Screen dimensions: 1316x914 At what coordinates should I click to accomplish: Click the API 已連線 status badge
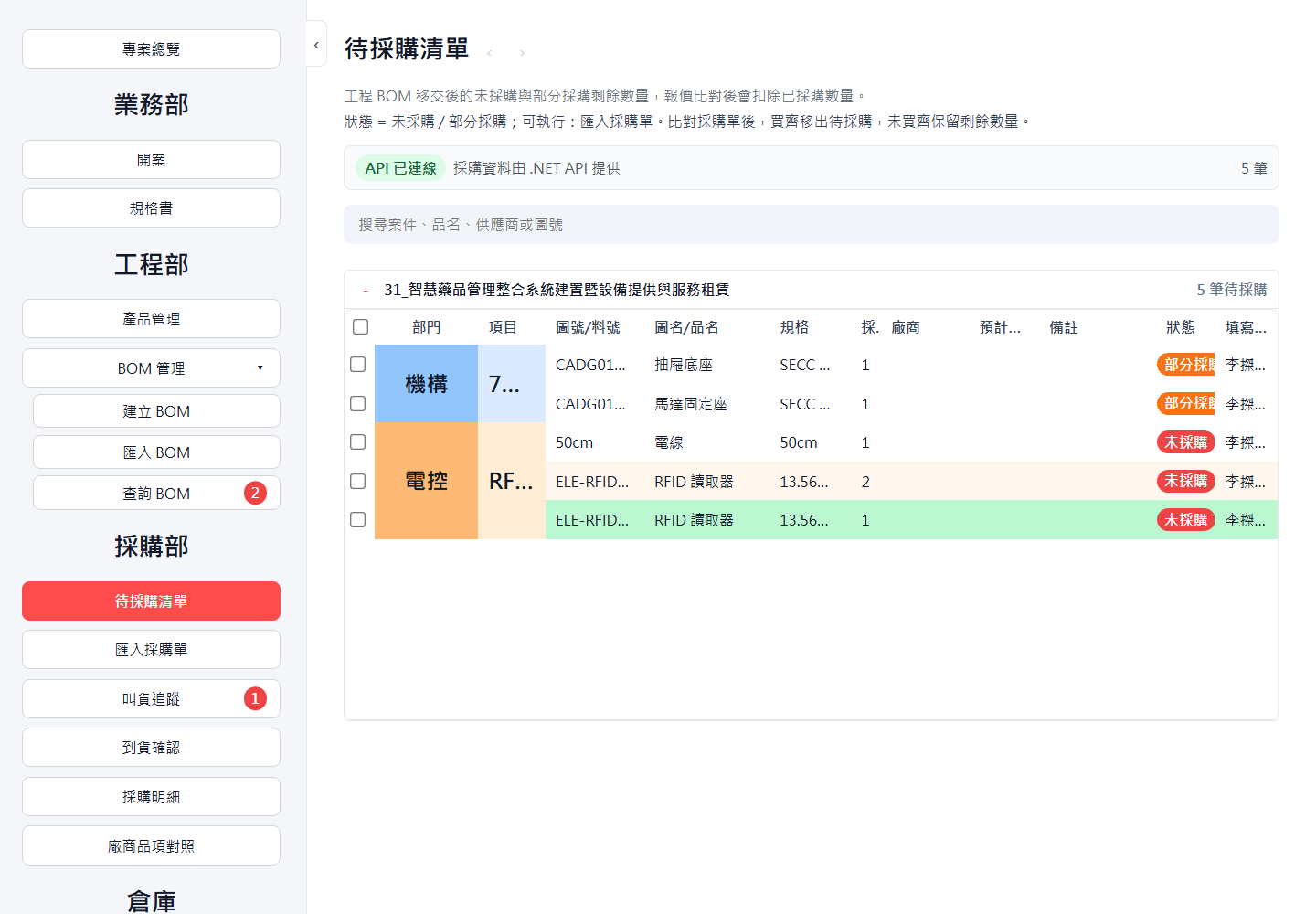pos(400,168)
